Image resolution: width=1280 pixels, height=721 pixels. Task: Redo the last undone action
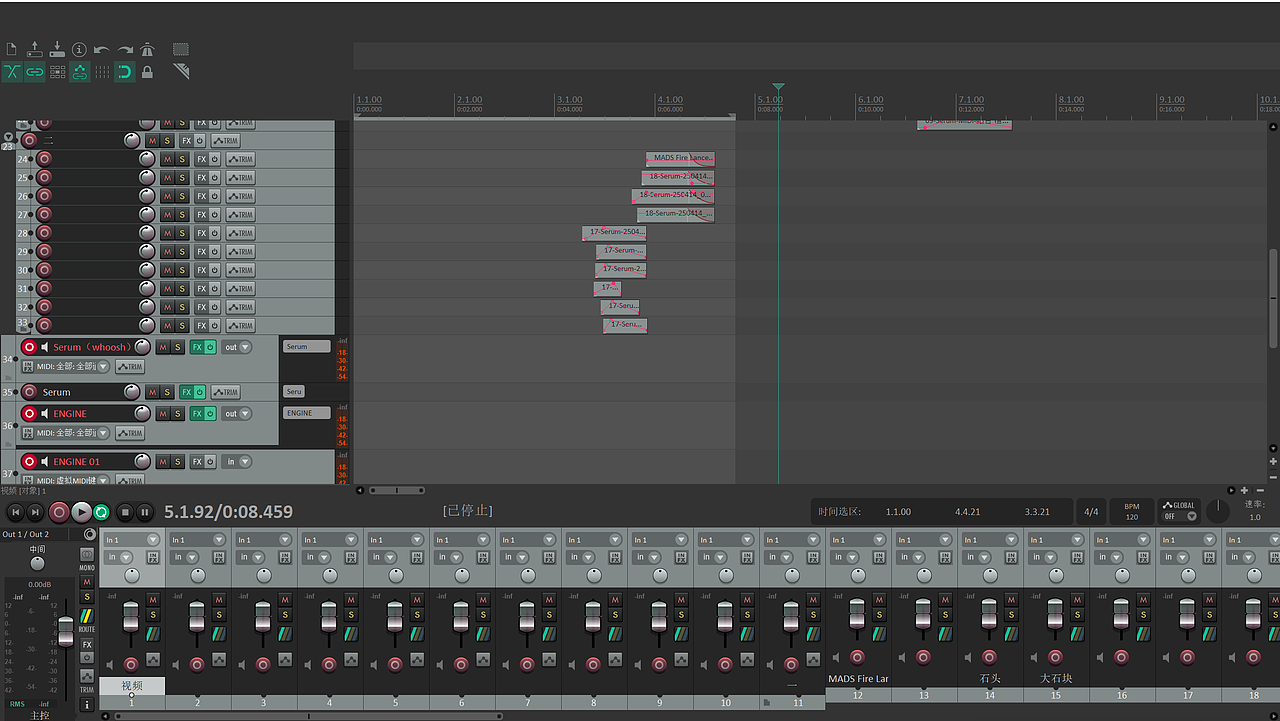click(x=125, y=49)
